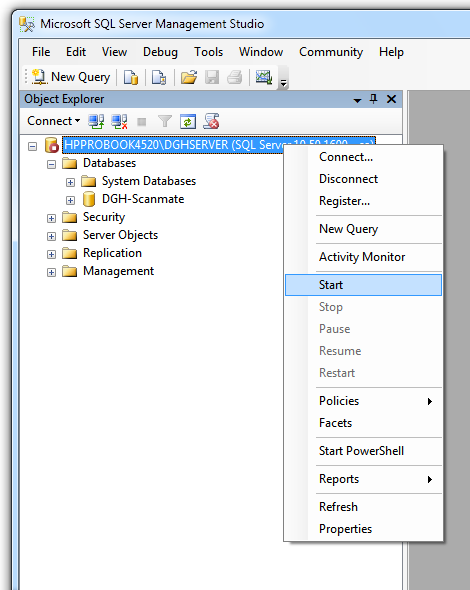Open the Object Explorer window position dropdown
Viewport: 470px width, 590px height.
point(357,100)
